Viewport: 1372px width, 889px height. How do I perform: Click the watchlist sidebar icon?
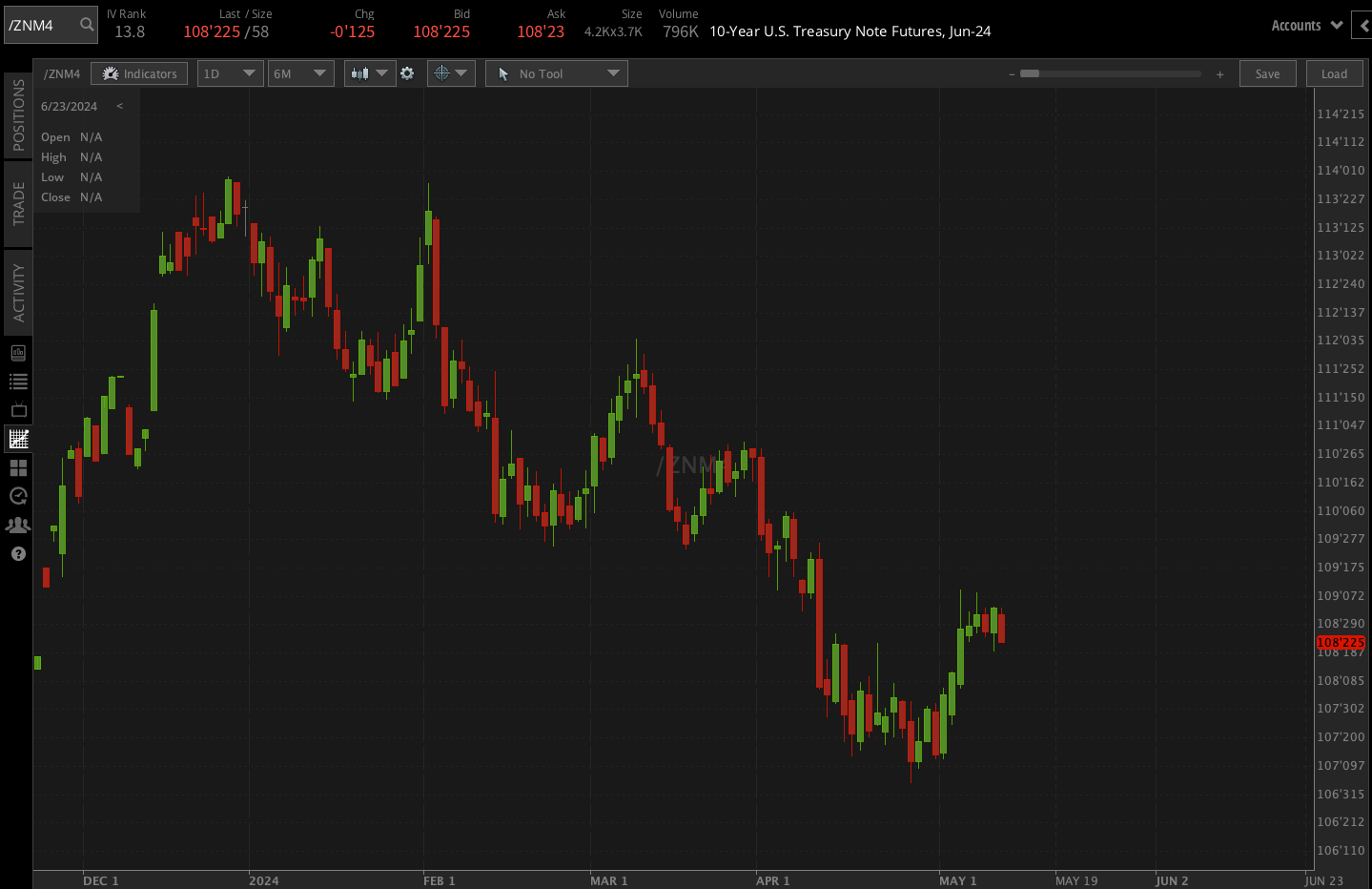coord(17,381)
